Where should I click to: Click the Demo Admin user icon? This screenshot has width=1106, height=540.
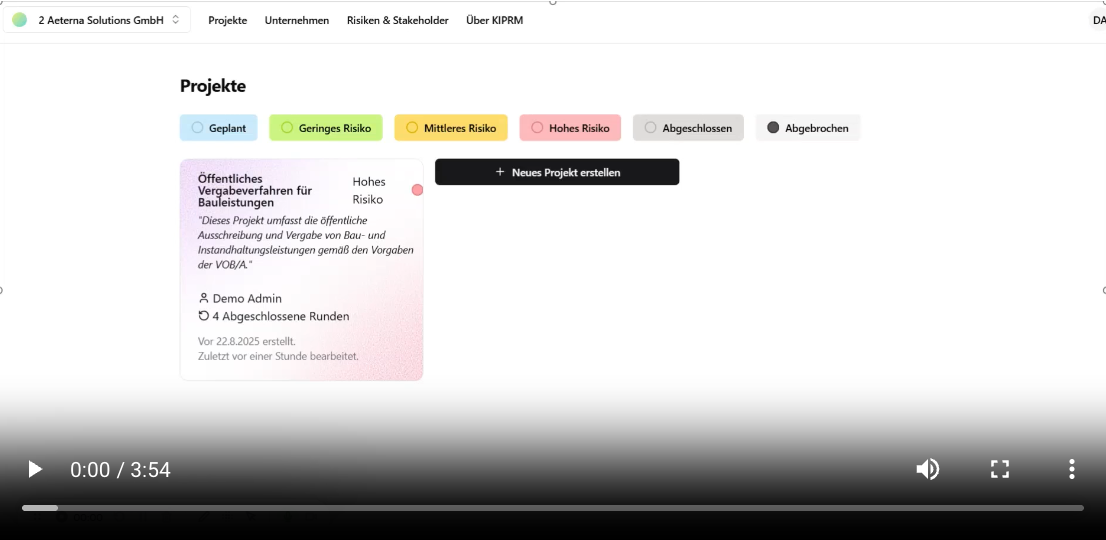[x=204, y=298]
